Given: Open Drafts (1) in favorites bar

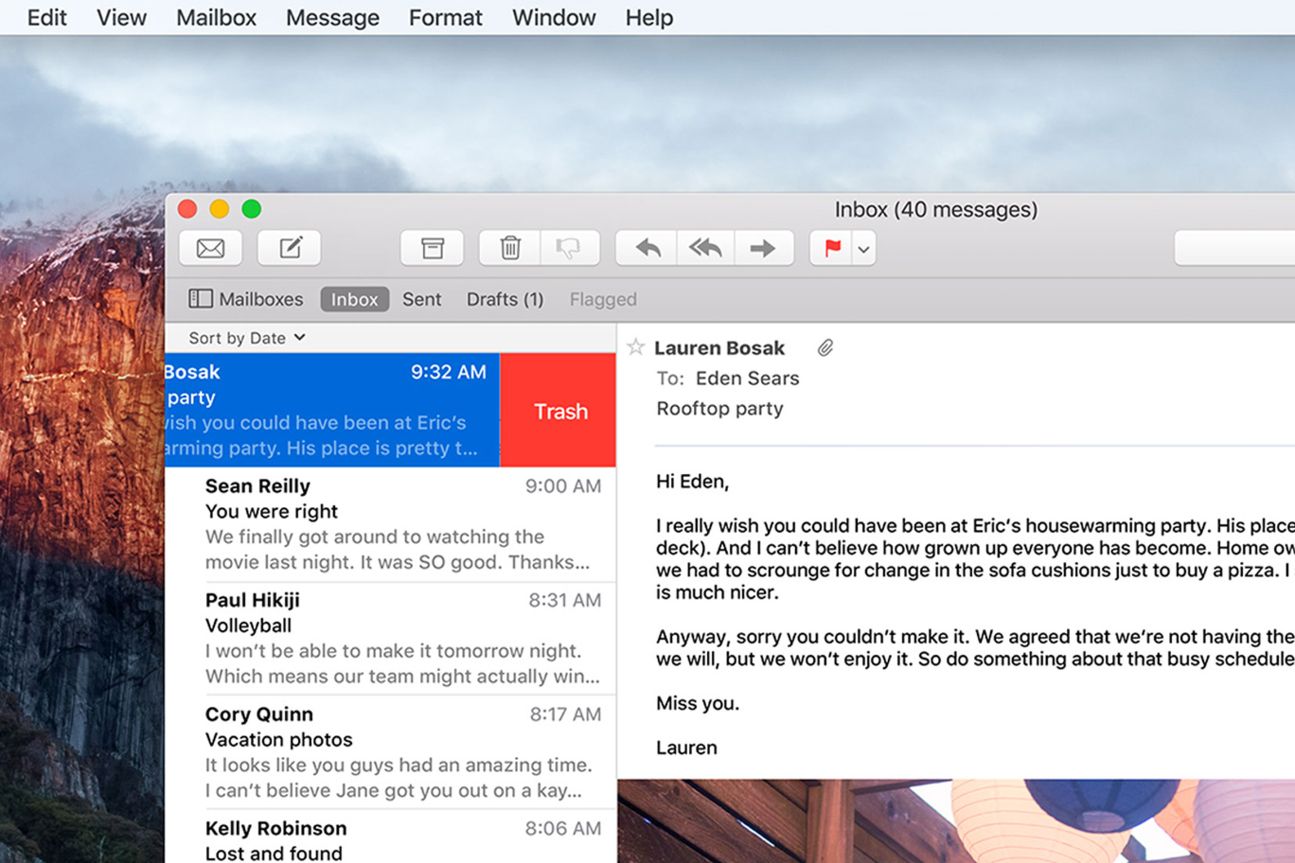Looking at the screenshot, I should pos(505,299).
